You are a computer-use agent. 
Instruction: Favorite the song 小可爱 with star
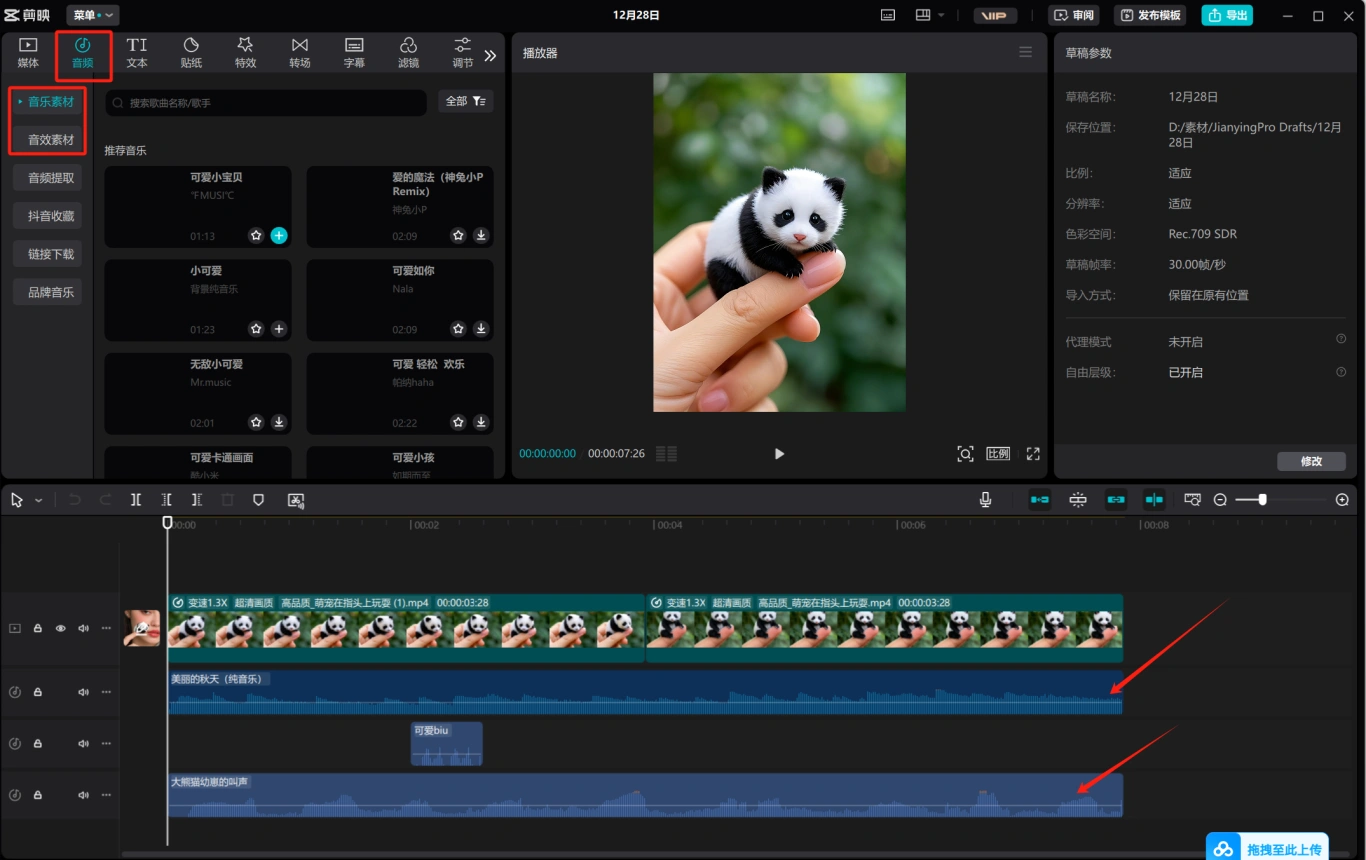[x=256, y=328]
